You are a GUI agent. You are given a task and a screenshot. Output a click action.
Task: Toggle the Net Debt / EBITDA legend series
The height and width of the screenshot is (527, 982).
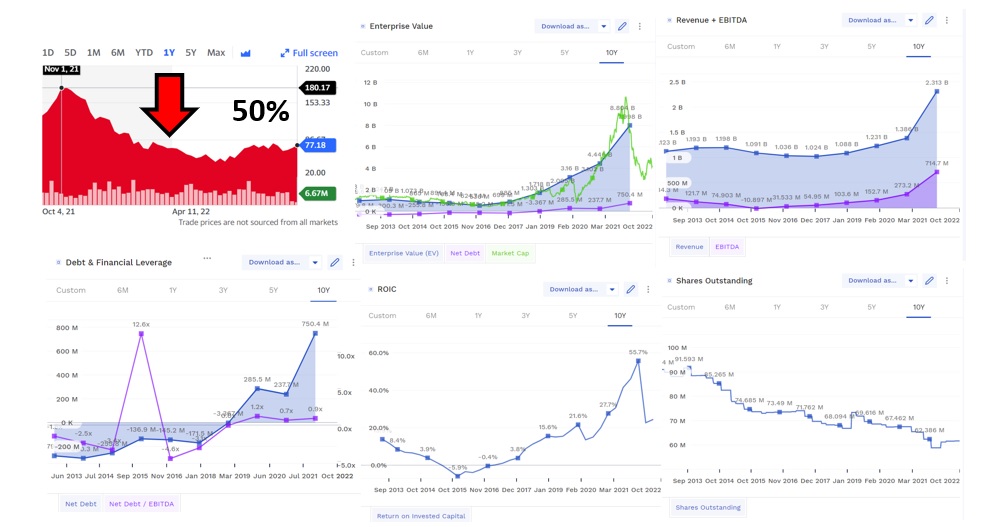[x=142, y=504]
